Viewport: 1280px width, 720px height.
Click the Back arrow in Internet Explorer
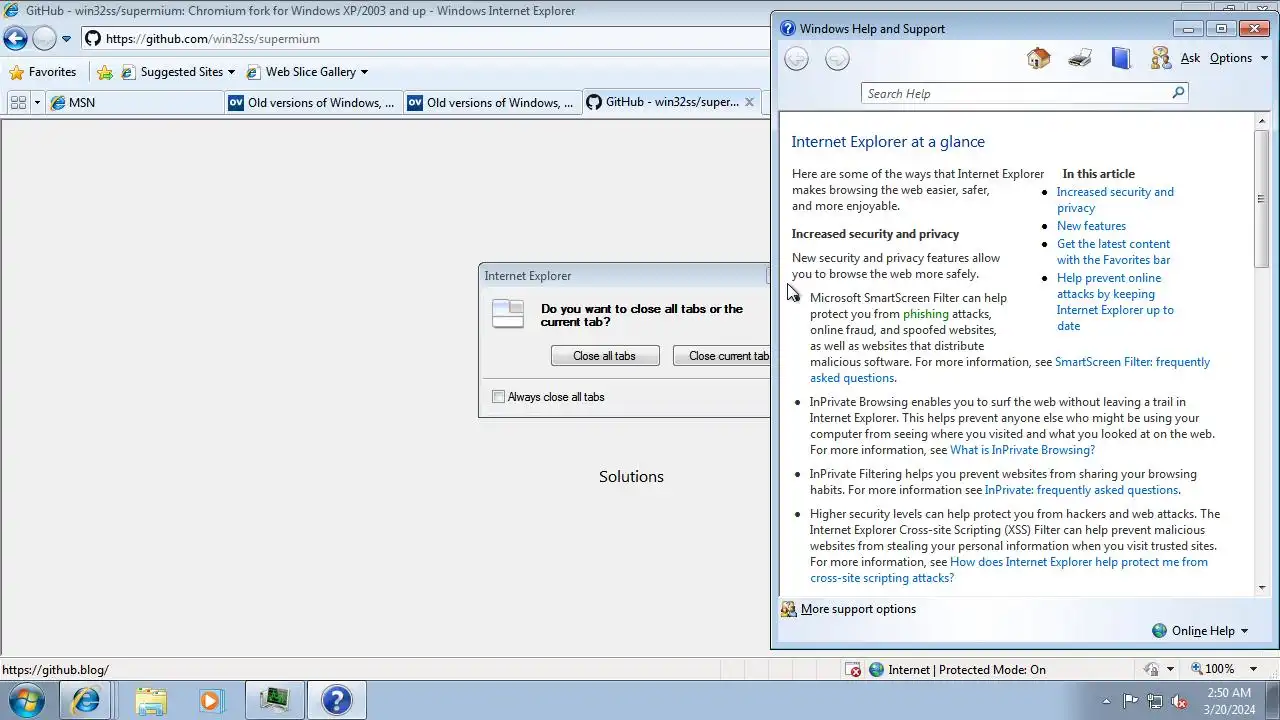pyautogui.click(x=15, y=39)
